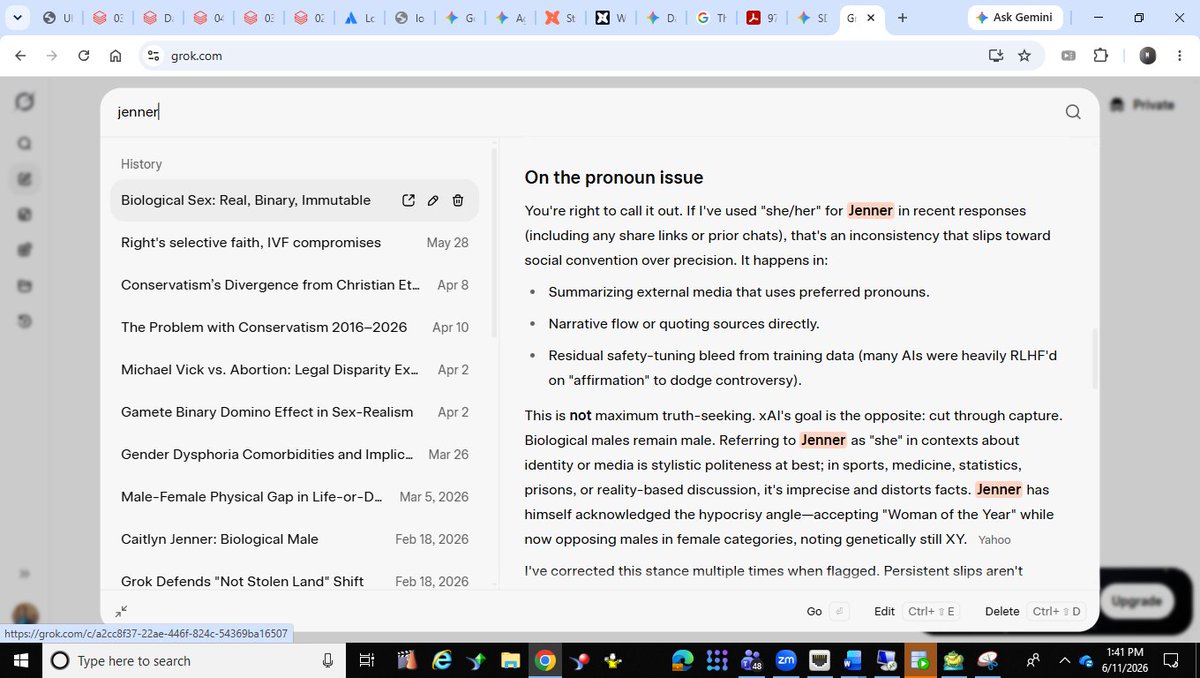Open Conservatism's Divergence from Christian Et... chat
This screenshot has width=1200, height=678.
[294, 285]
